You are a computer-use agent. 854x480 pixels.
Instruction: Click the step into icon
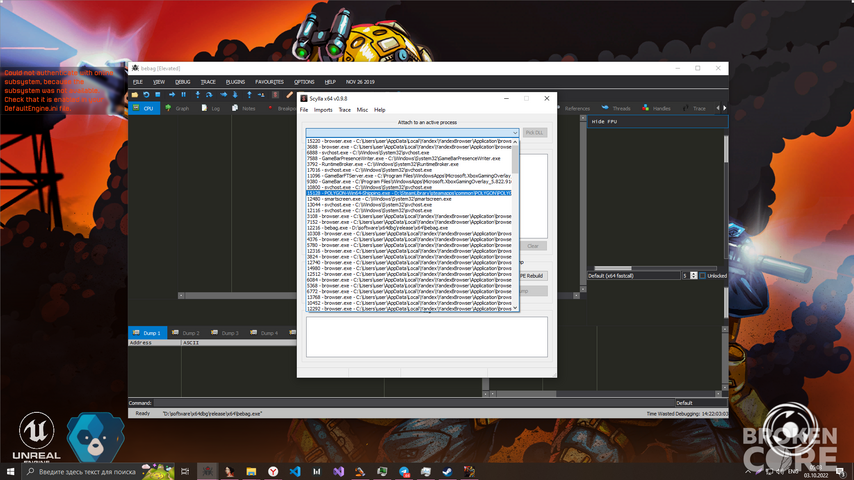tap(198, 95)
